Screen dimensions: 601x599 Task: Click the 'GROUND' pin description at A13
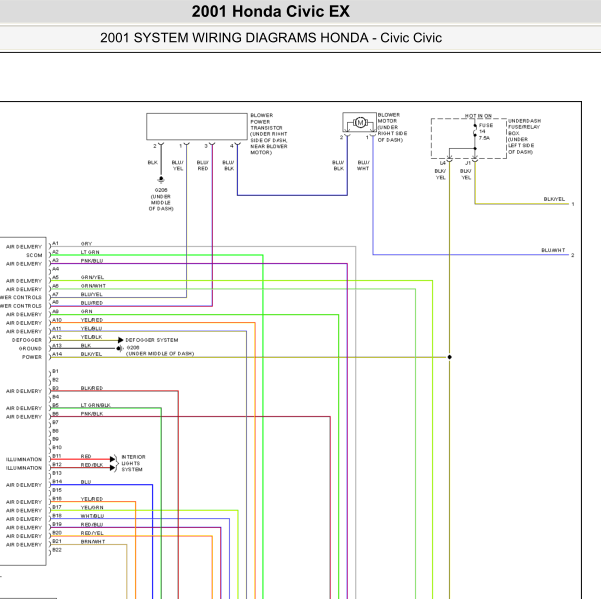30,348
